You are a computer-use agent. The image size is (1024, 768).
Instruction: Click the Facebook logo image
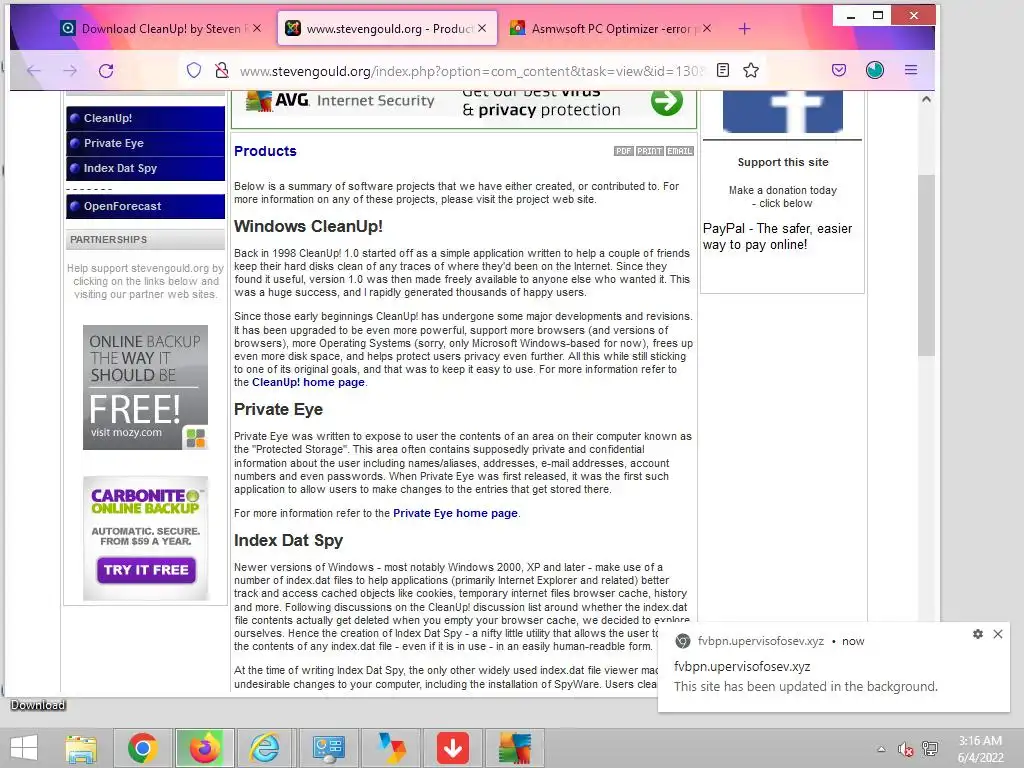point(782,112)
